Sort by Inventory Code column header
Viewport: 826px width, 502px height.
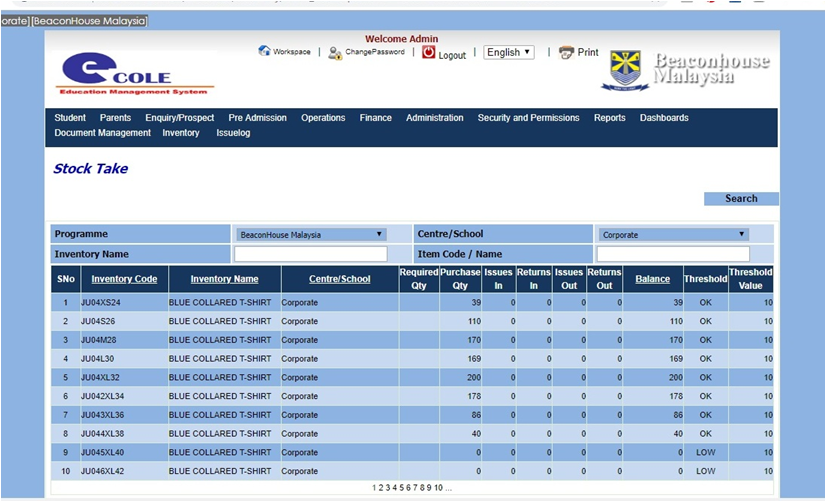(124, 279)
